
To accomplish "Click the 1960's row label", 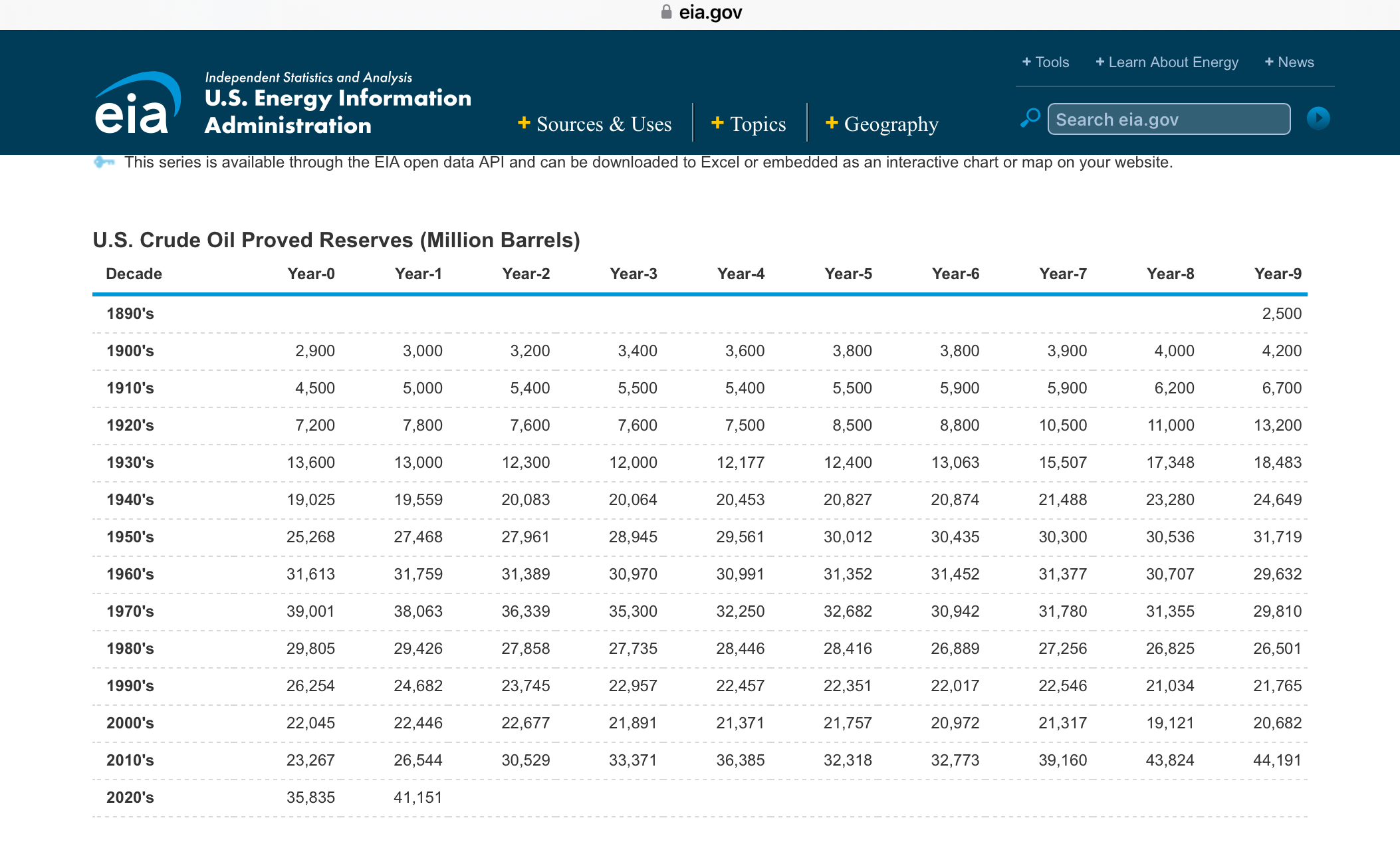I will (130, 574).
